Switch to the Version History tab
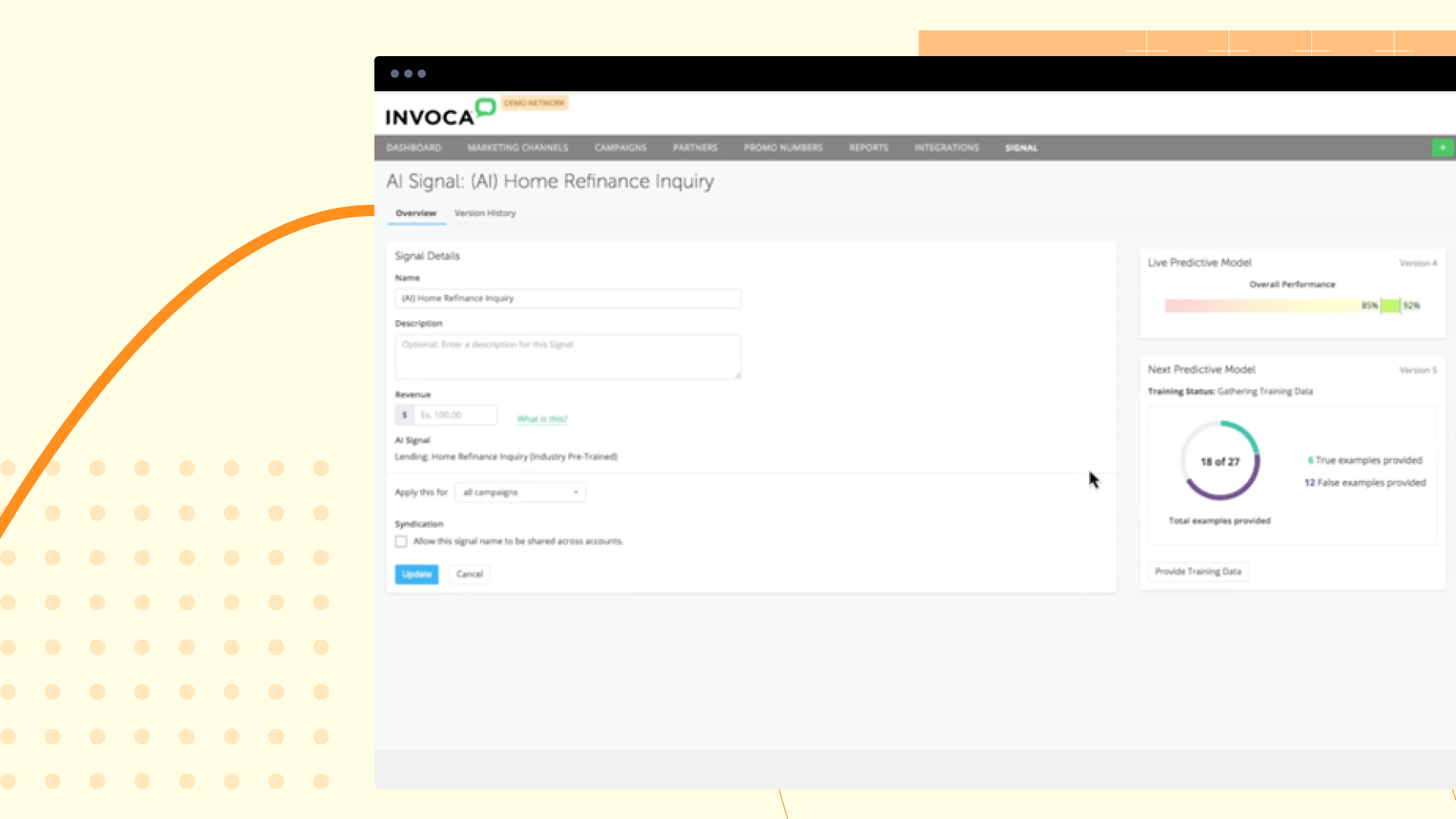This screenshot has height=819, width=1456. (x=485, y=213)
